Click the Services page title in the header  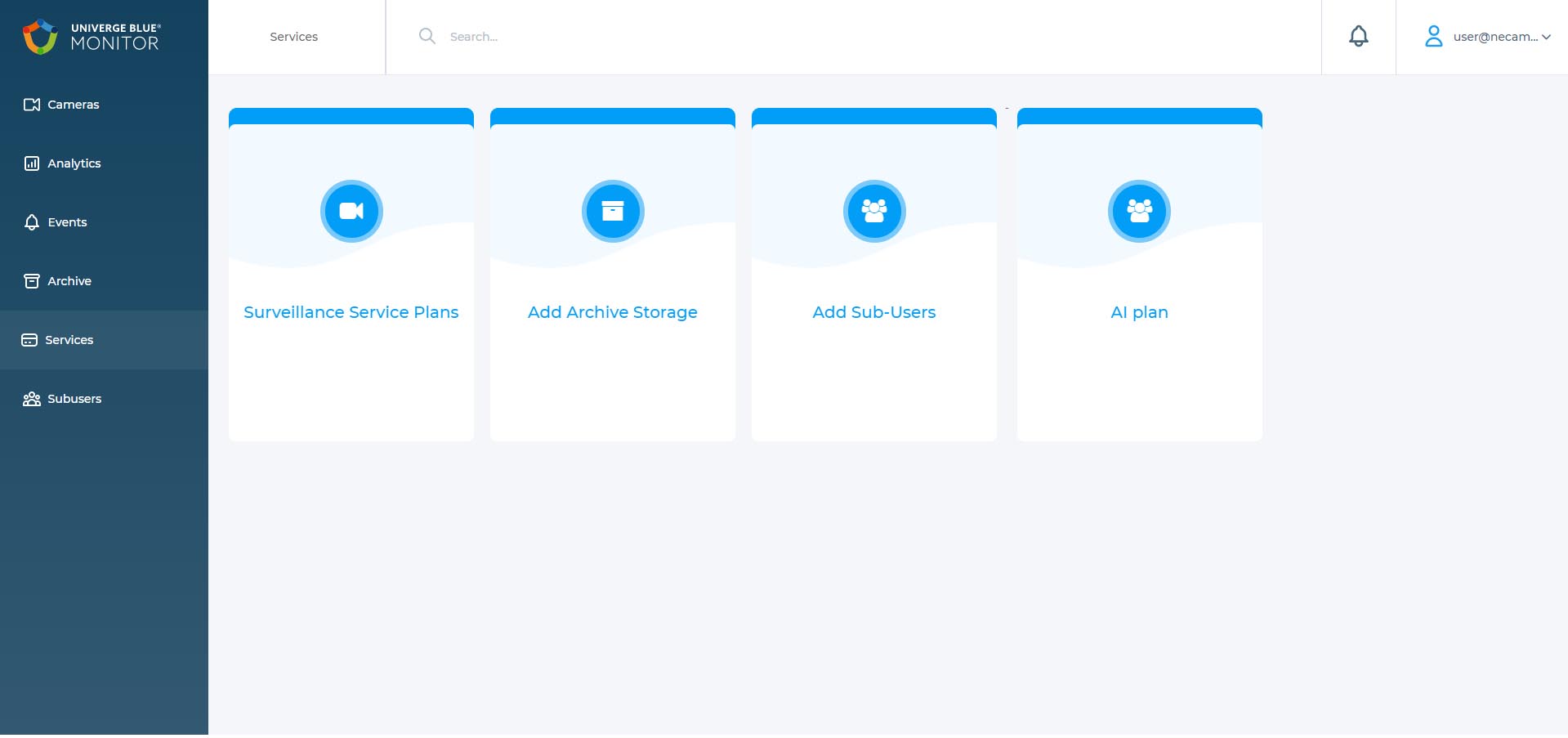293,37
